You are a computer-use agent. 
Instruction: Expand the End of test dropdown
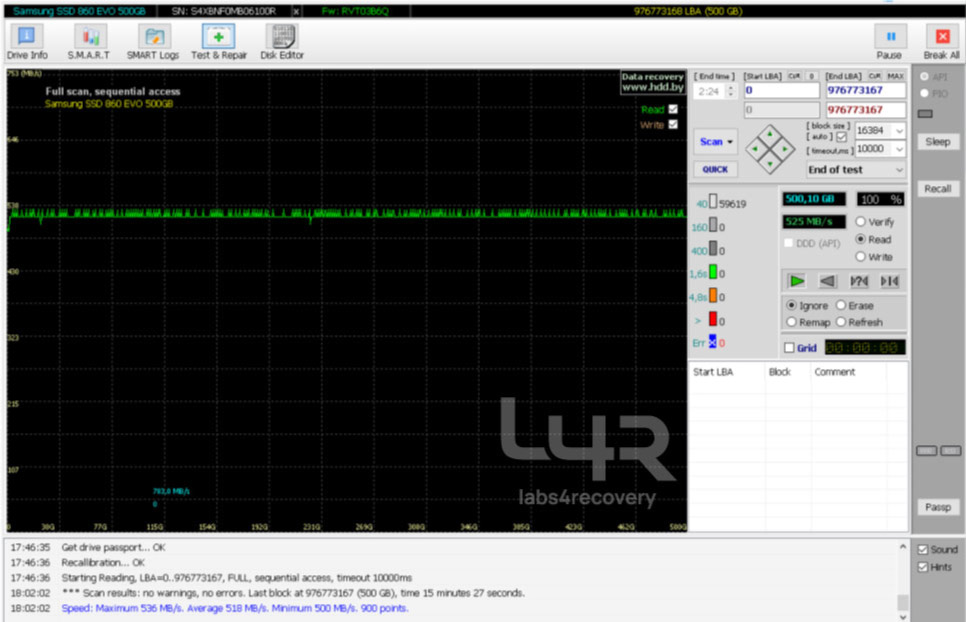pos(856,169)
